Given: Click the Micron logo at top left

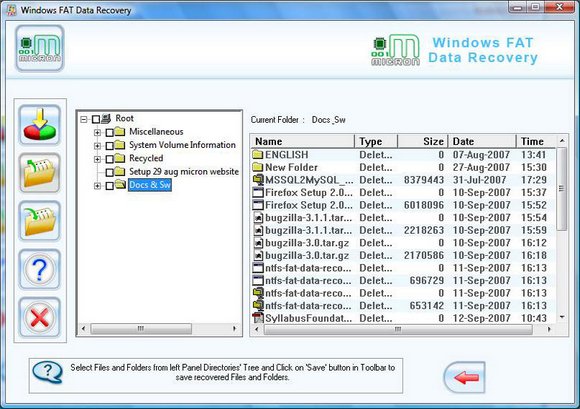Looking at the screenshot, I should point(40,48).
